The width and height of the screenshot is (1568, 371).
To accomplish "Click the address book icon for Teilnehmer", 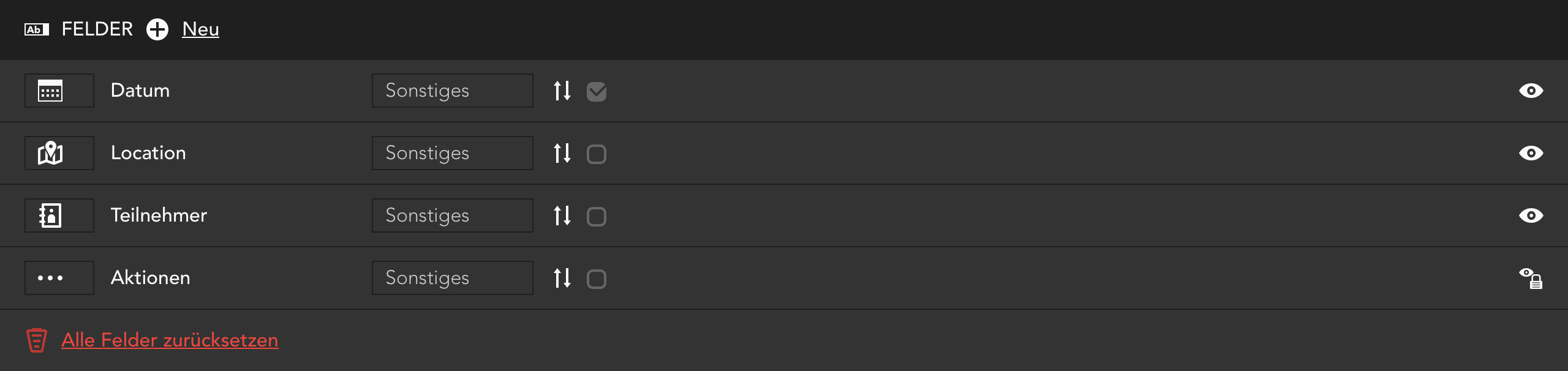I will pyautogui.click(x=50, y=215).
